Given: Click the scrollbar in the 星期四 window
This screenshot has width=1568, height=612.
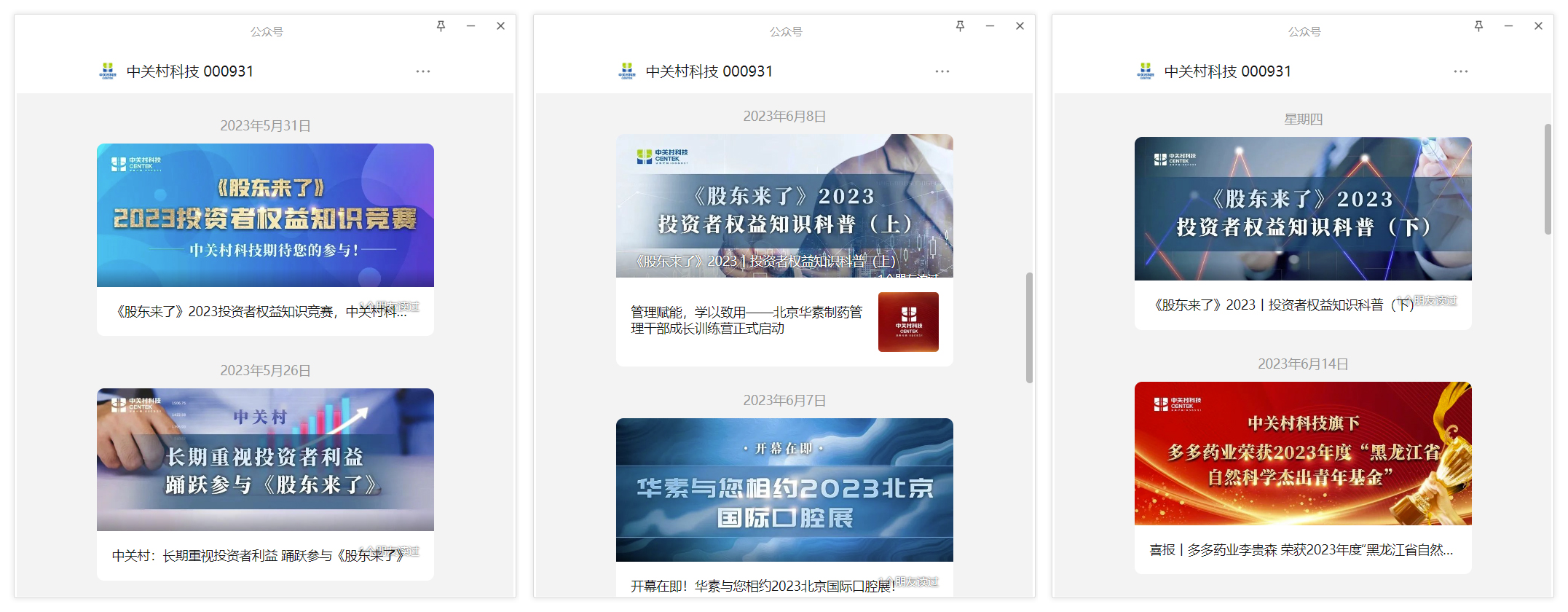Looking at the screenshot, I should click(x=1548, y=178).
